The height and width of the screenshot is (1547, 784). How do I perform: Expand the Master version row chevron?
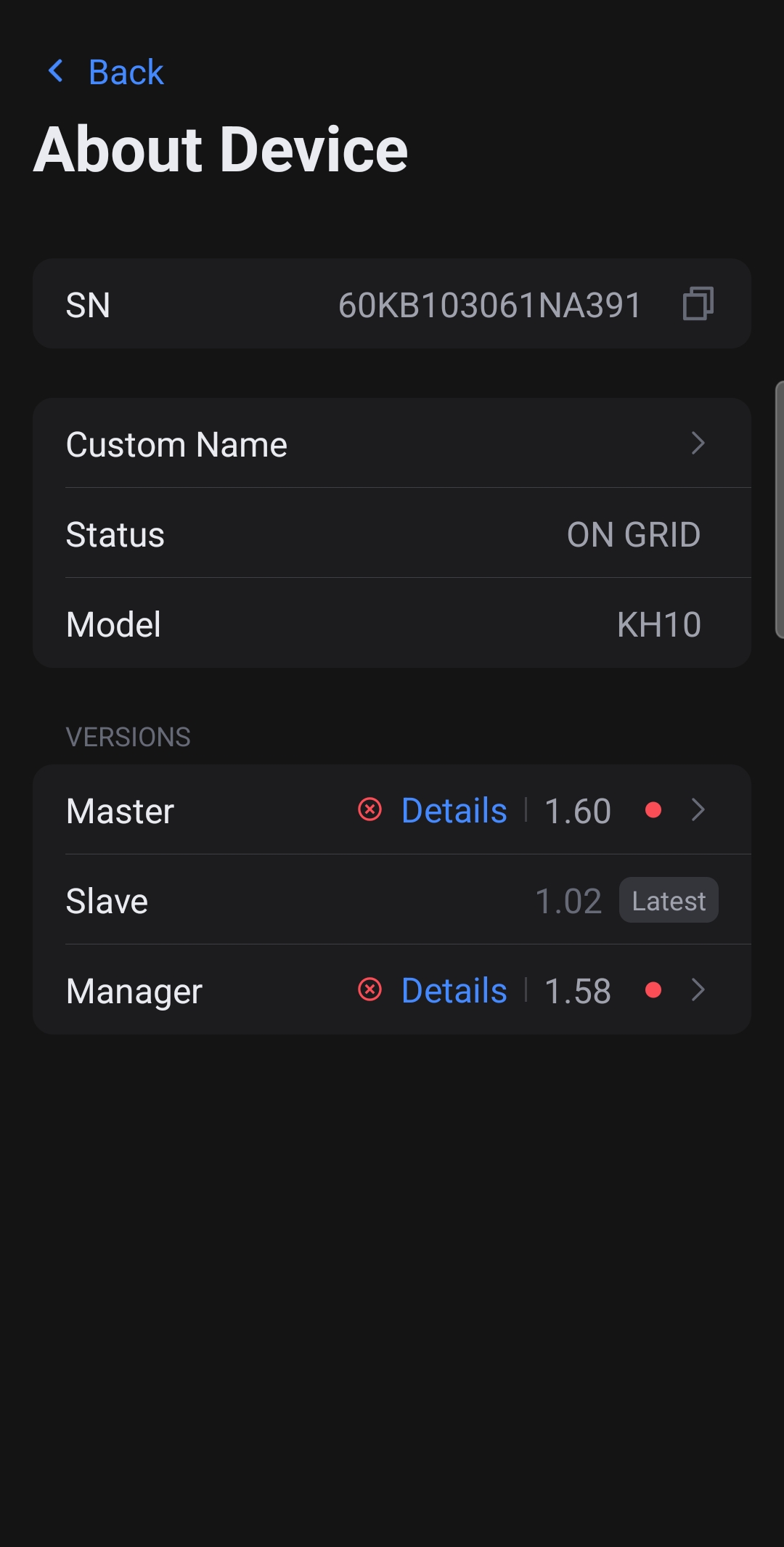tap(698, 809)
